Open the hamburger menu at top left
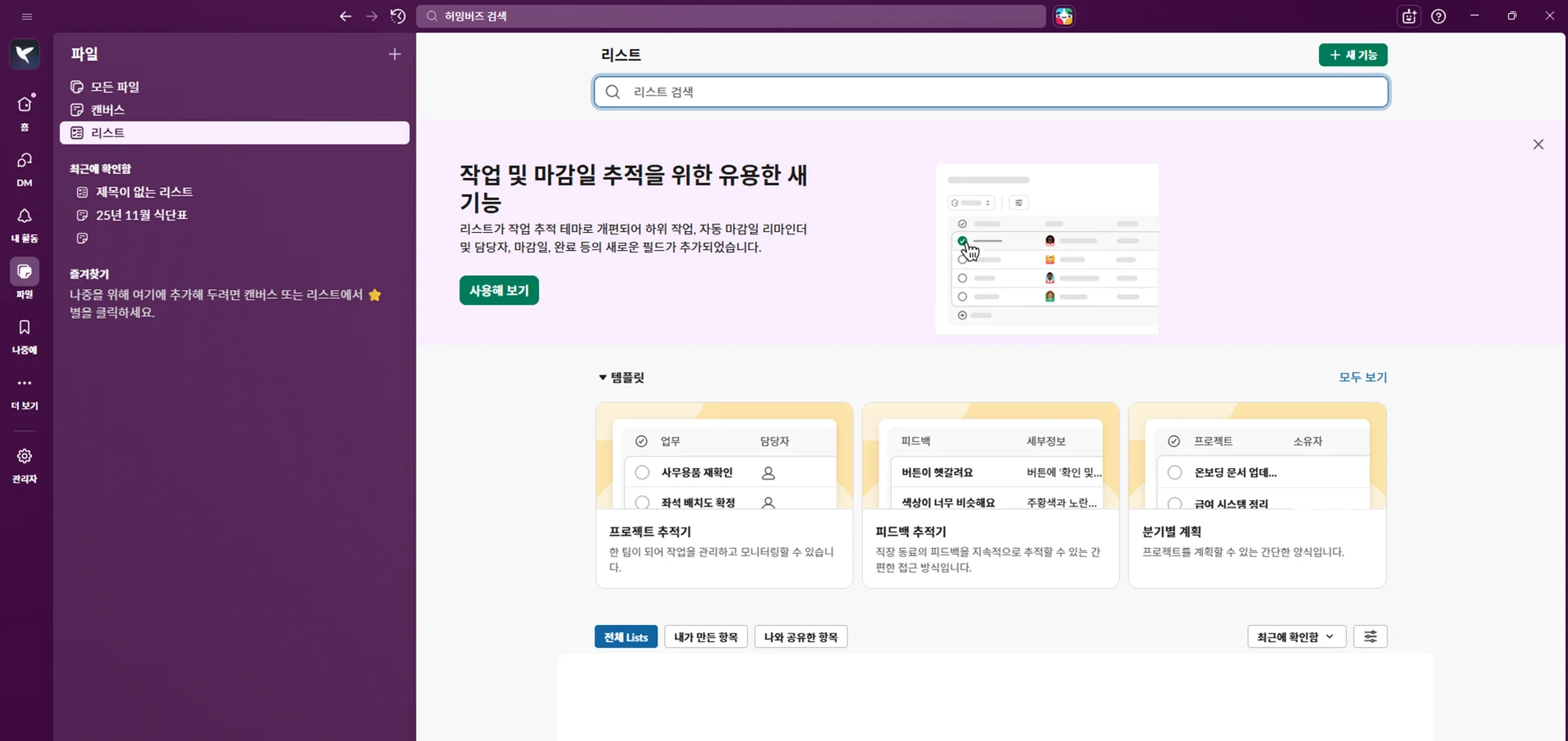The image size is (1568, 741). [27, 16]
